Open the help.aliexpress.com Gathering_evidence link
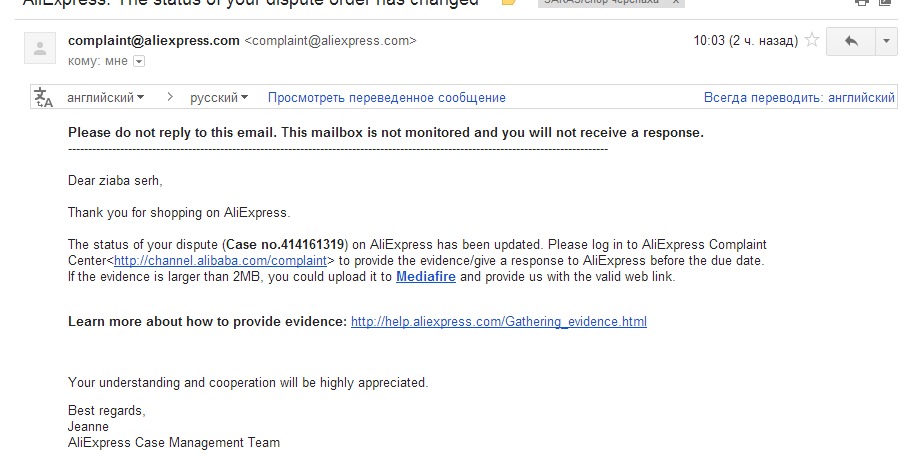Viewport: 906px width, 458px height. (x=499, y=322)
